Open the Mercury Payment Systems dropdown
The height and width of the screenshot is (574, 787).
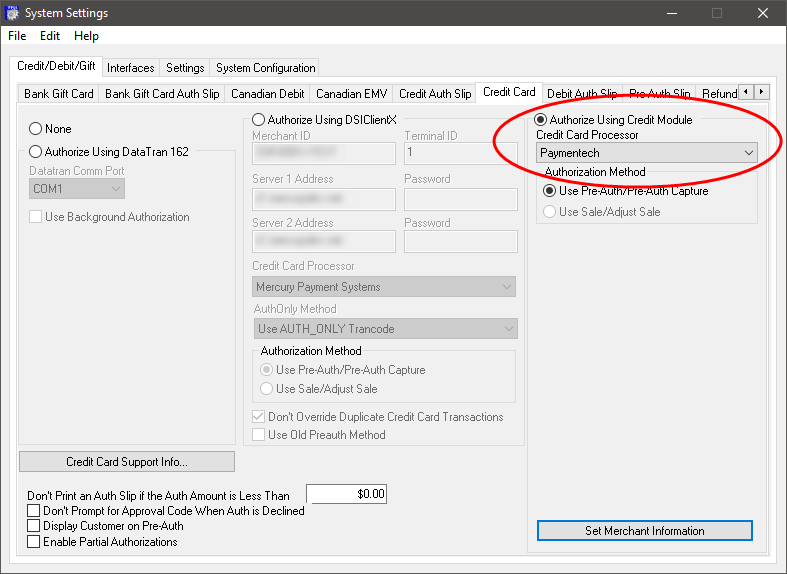click(x=384, y=287)
